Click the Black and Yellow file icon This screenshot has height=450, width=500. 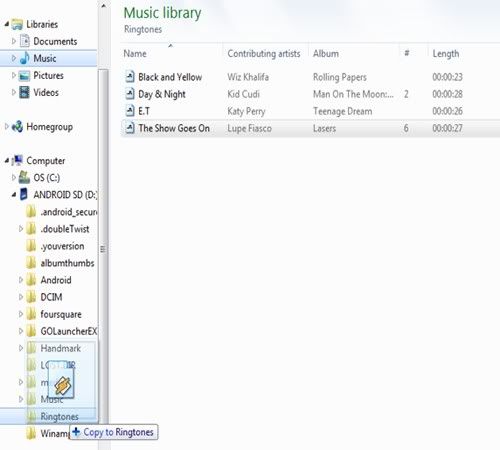click(130, 77)
